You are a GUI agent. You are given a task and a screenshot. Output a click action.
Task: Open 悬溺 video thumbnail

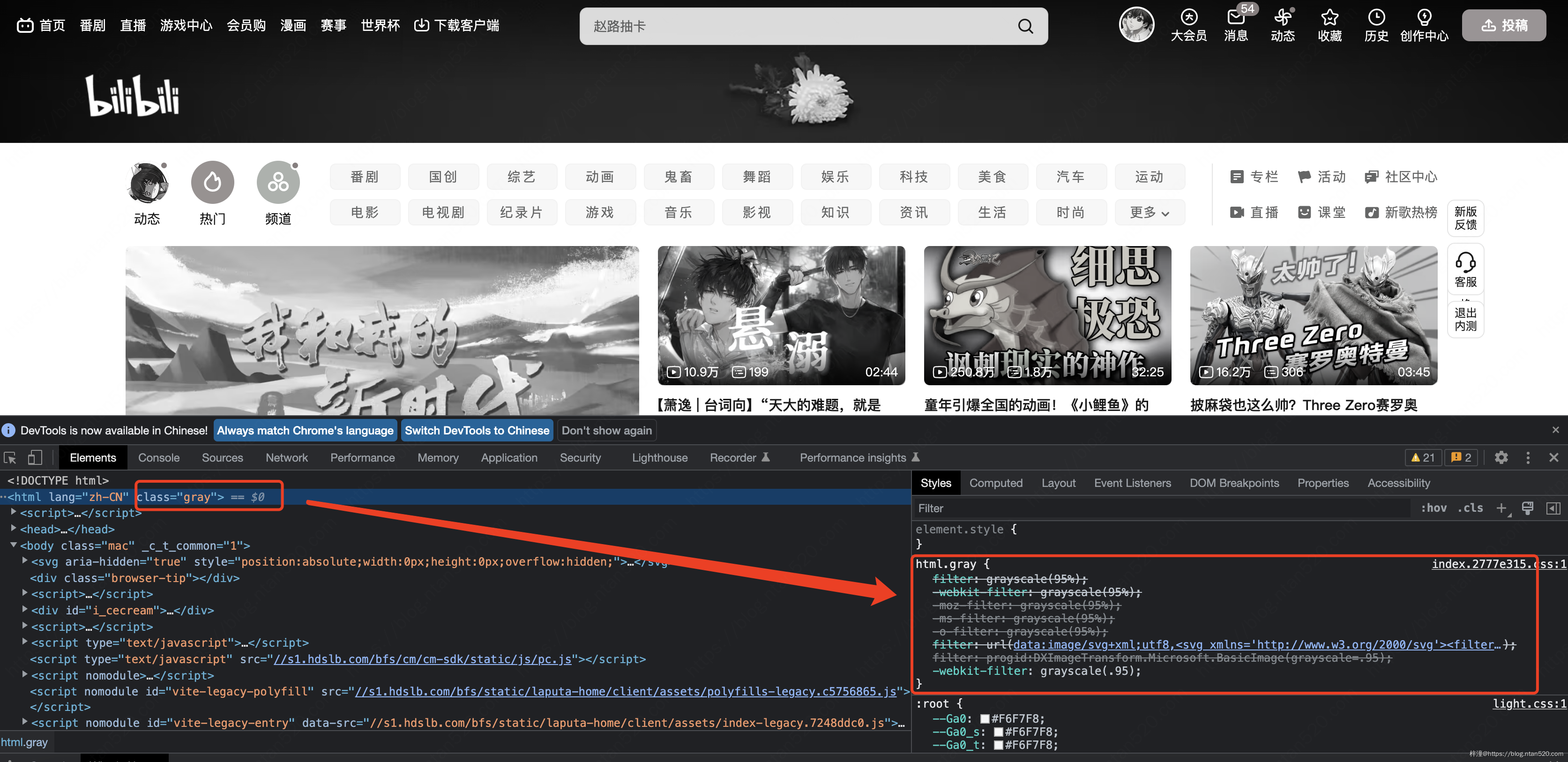point(781,315)
